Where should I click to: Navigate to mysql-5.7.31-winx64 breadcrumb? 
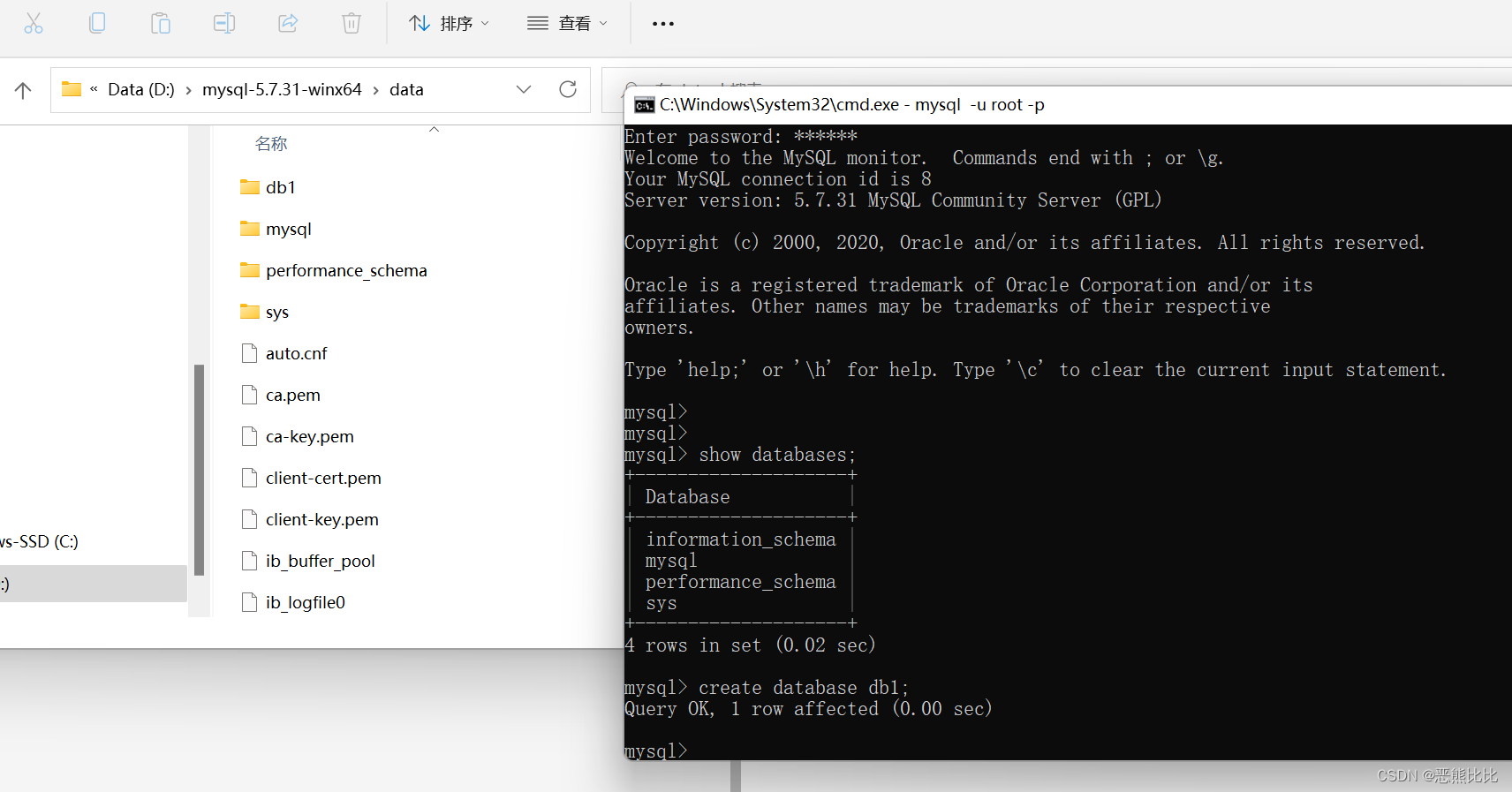click(282, 89)
